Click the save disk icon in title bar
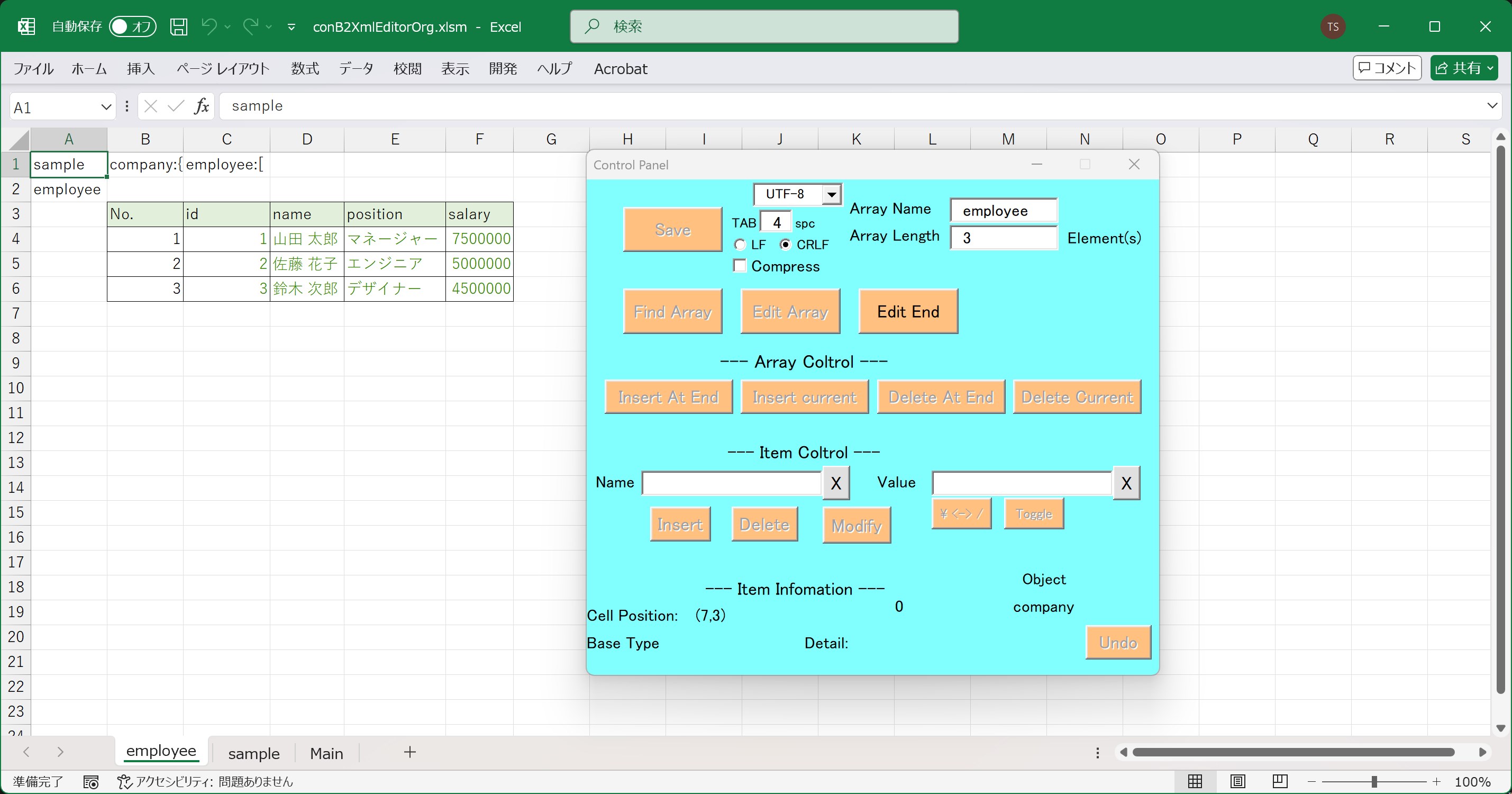The width and height of the screenshot is (1512, 794). tap(178, 26)
